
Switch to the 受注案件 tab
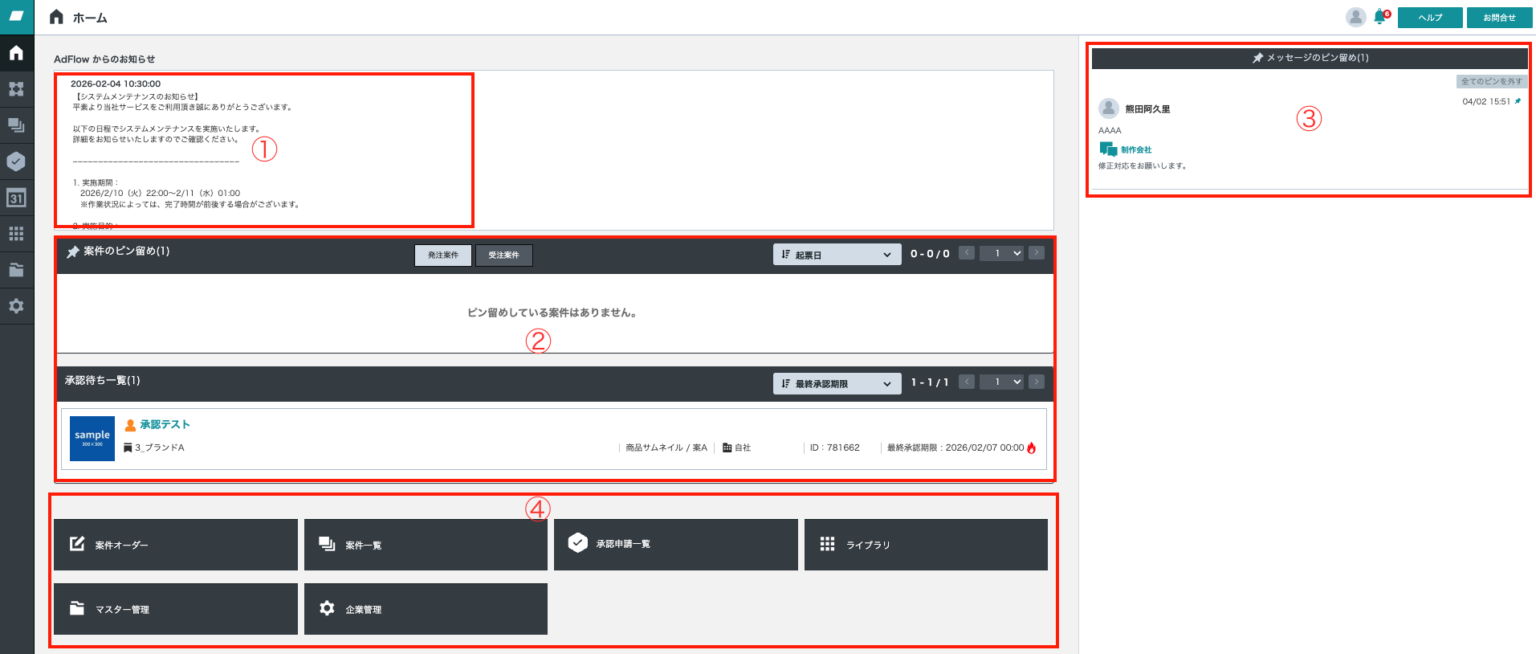click(x=504, y=256)
